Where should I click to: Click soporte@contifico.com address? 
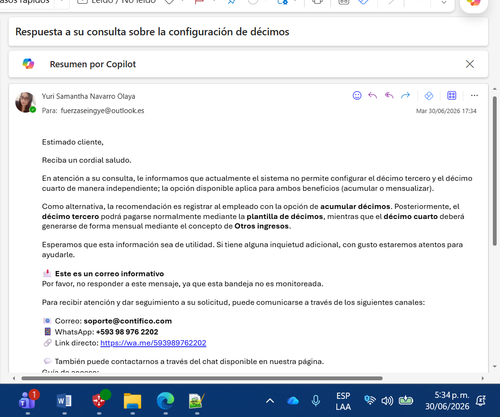[x=128, y=321]
